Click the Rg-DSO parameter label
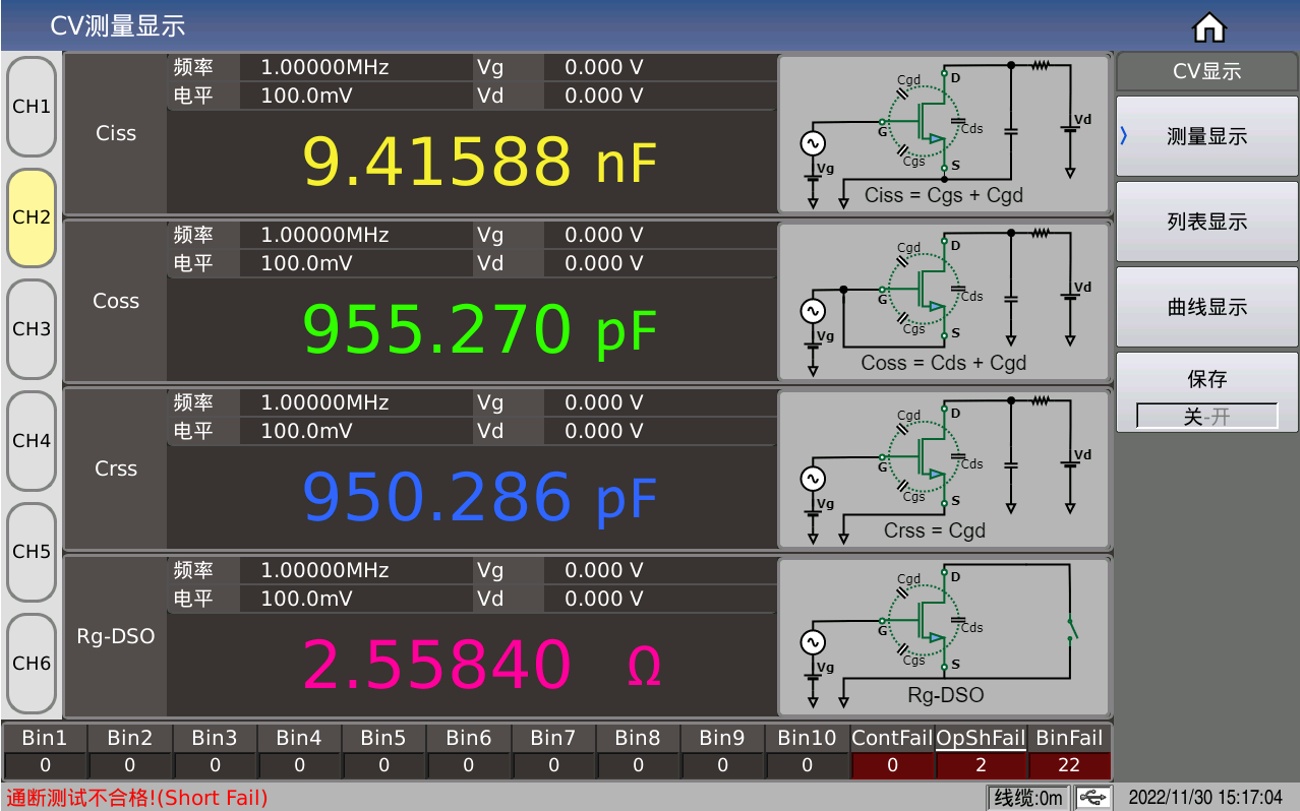This screenshot has height=811, width=1300. point(116,636)
